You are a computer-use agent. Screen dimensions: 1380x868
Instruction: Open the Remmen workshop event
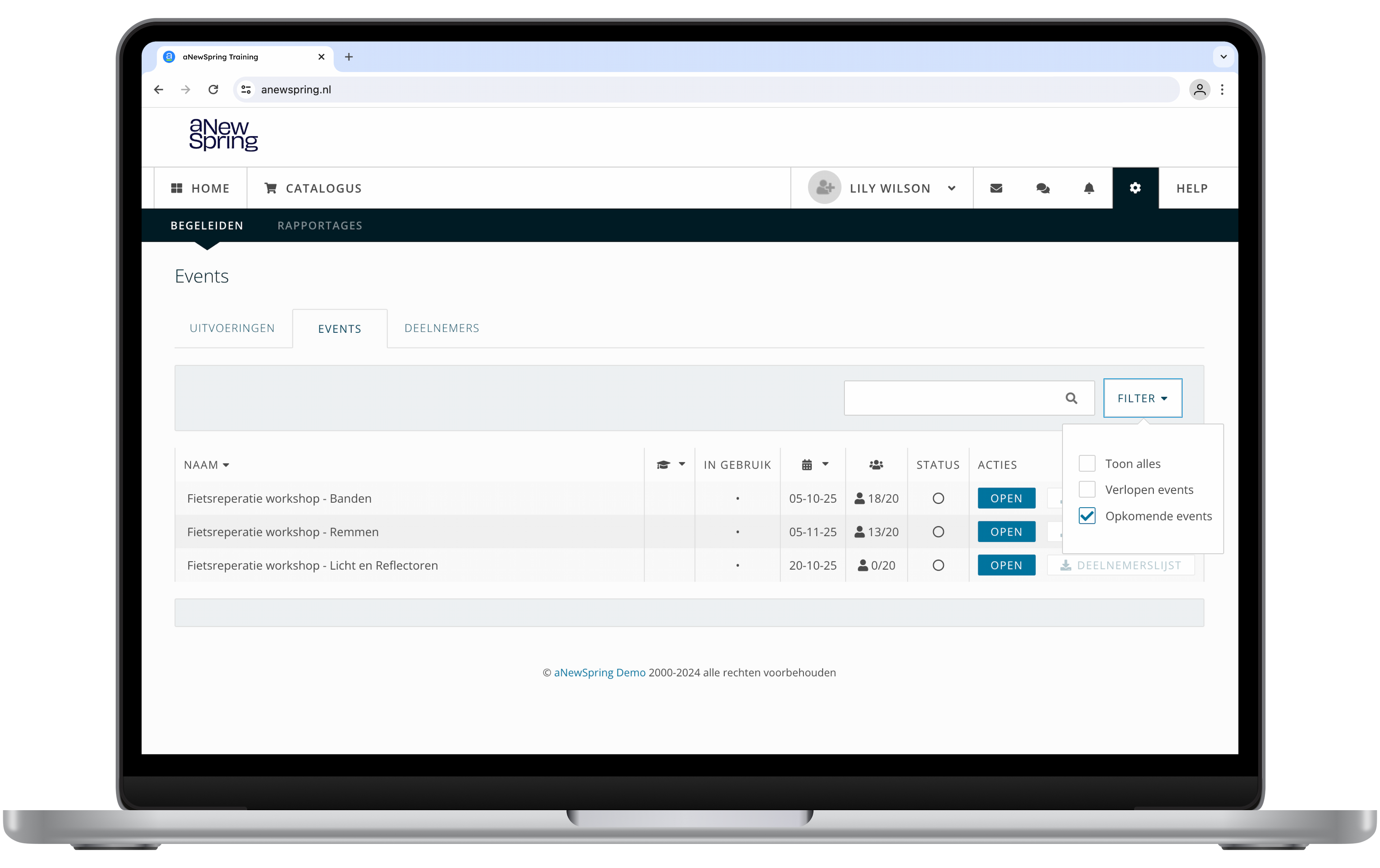[x=1006, y=532]
